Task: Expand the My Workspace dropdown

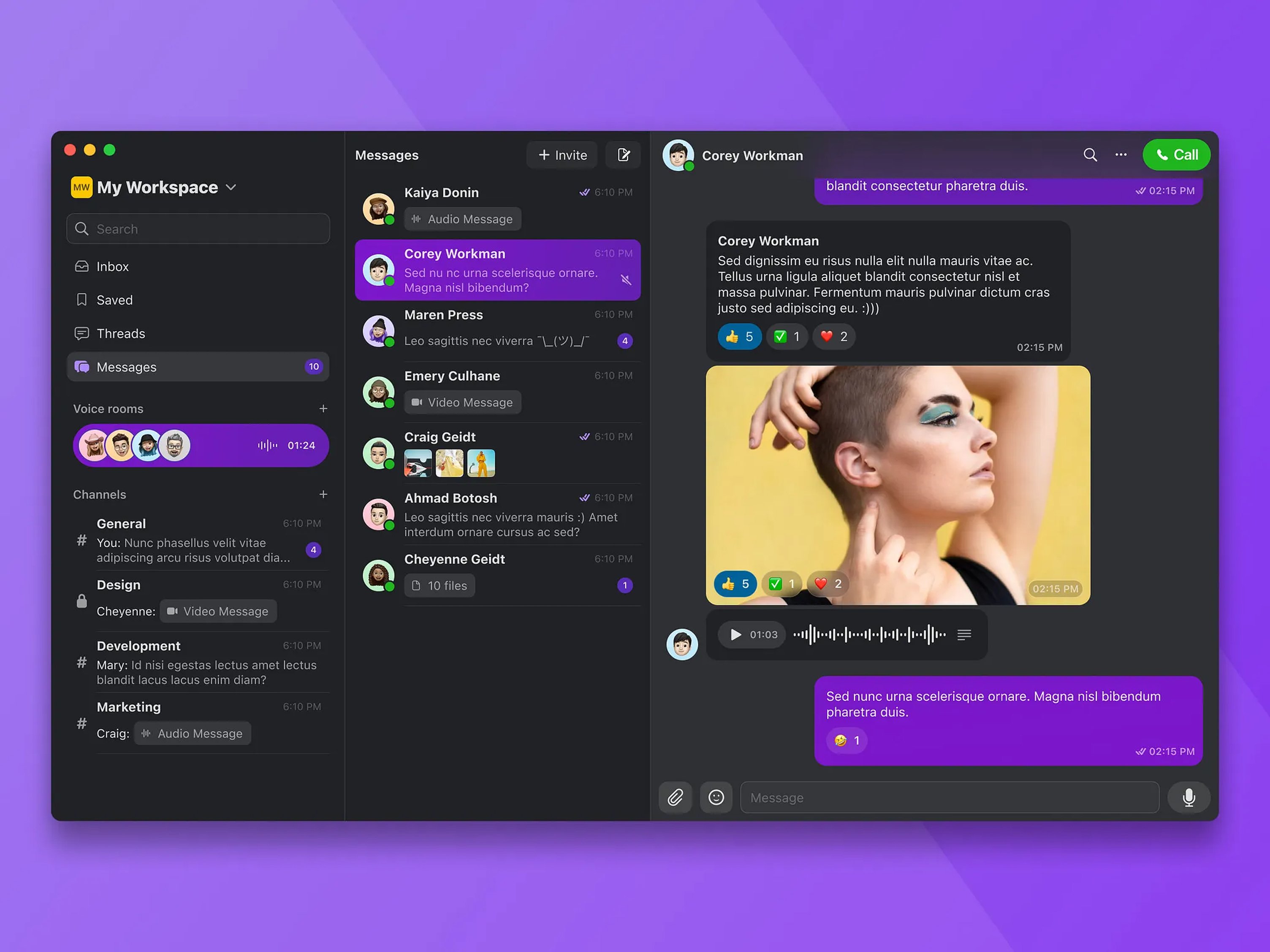Action: (231, 187)
